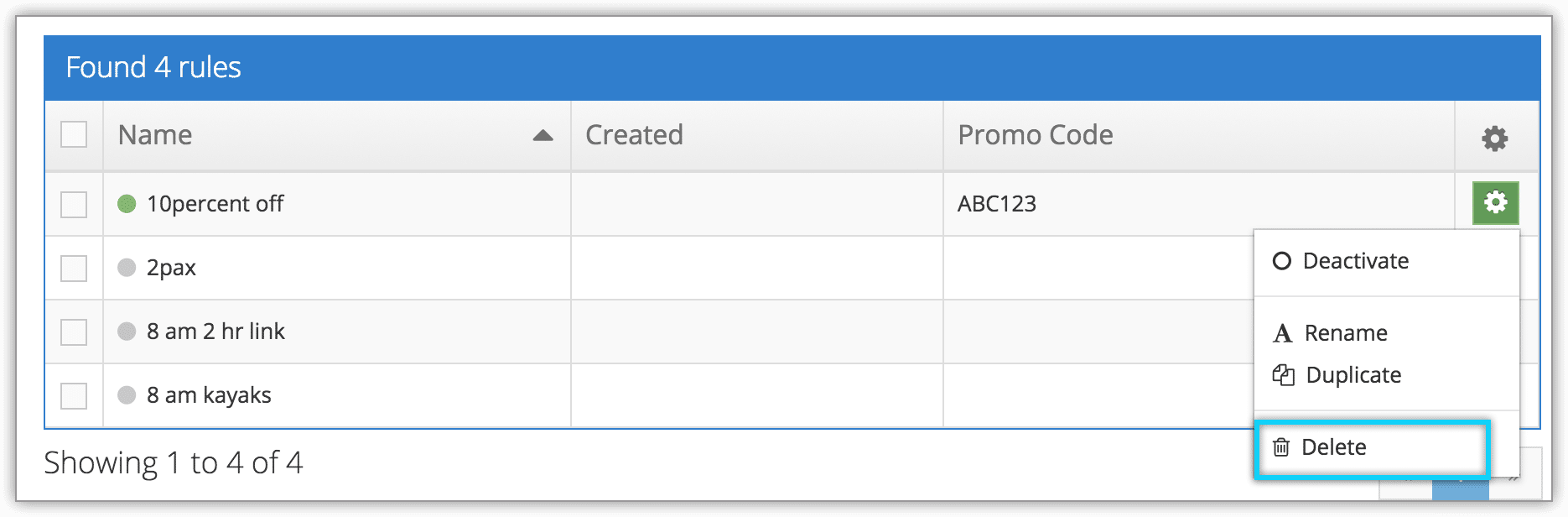Check the box for the 10percent off rule
This screenshot has height=517, width=1568.
(x=74, y=204)
